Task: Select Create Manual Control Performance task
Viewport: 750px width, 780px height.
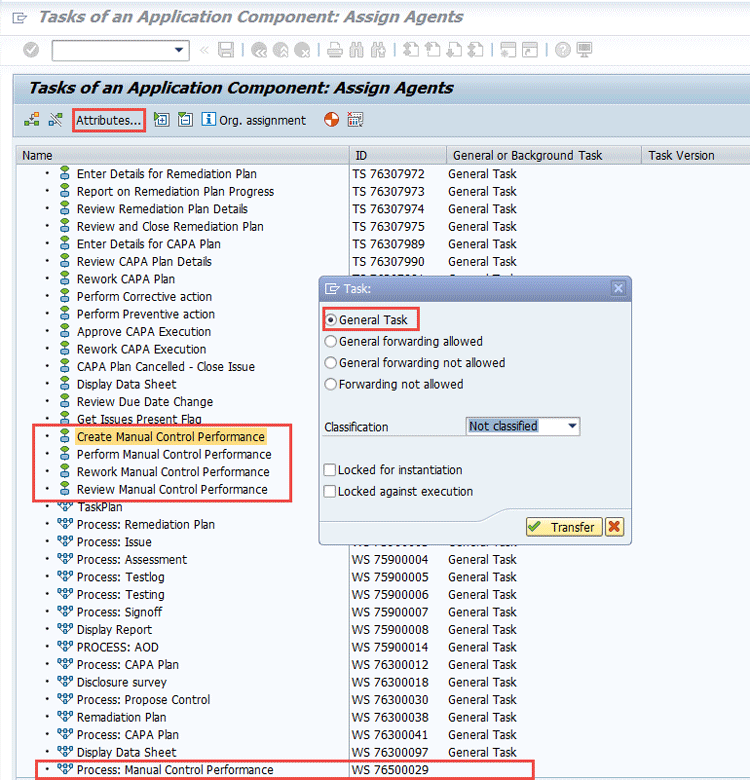Action: coord(170,437)
